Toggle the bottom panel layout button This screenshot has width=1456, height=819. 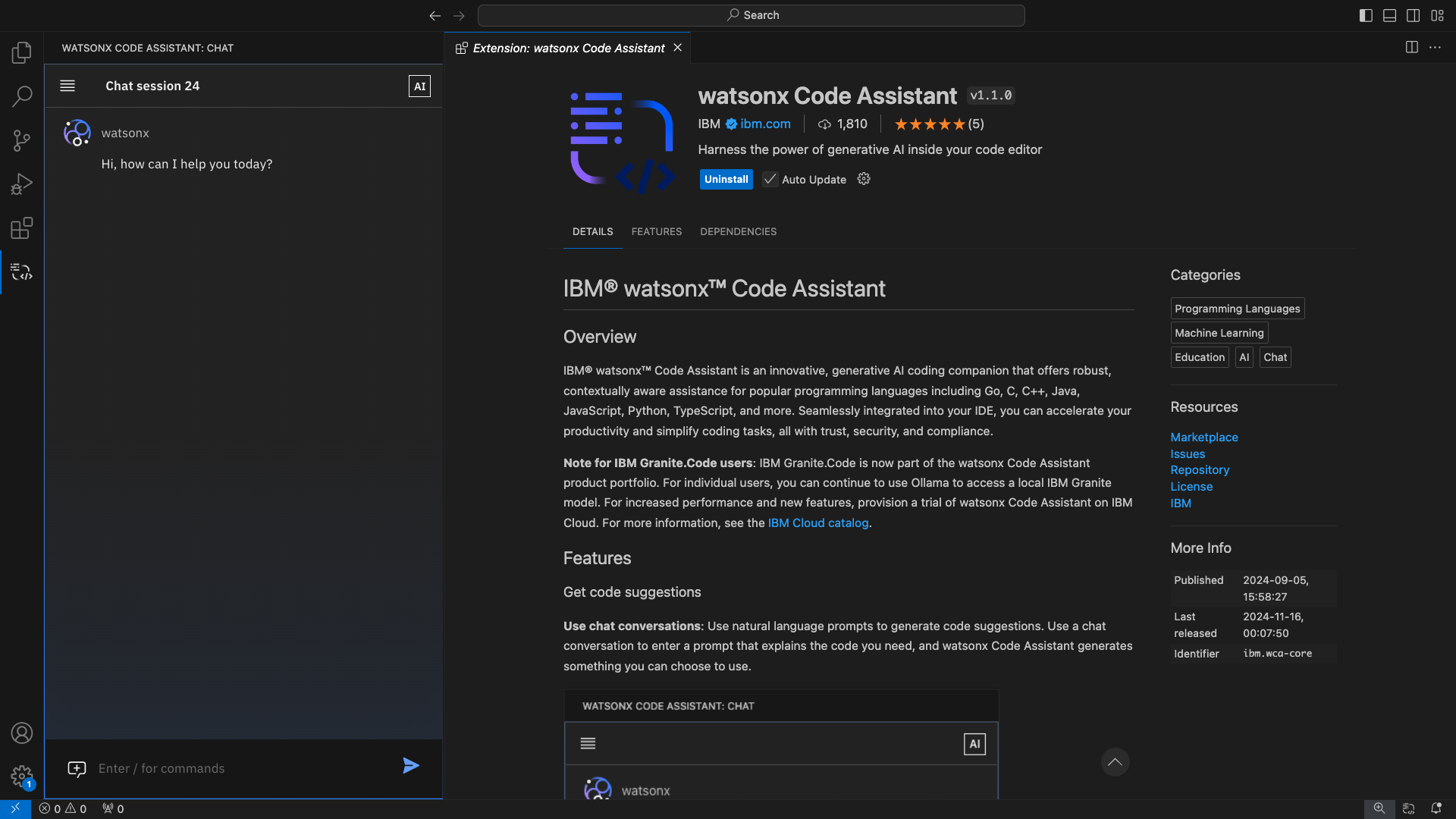[x=1389, y=15]
